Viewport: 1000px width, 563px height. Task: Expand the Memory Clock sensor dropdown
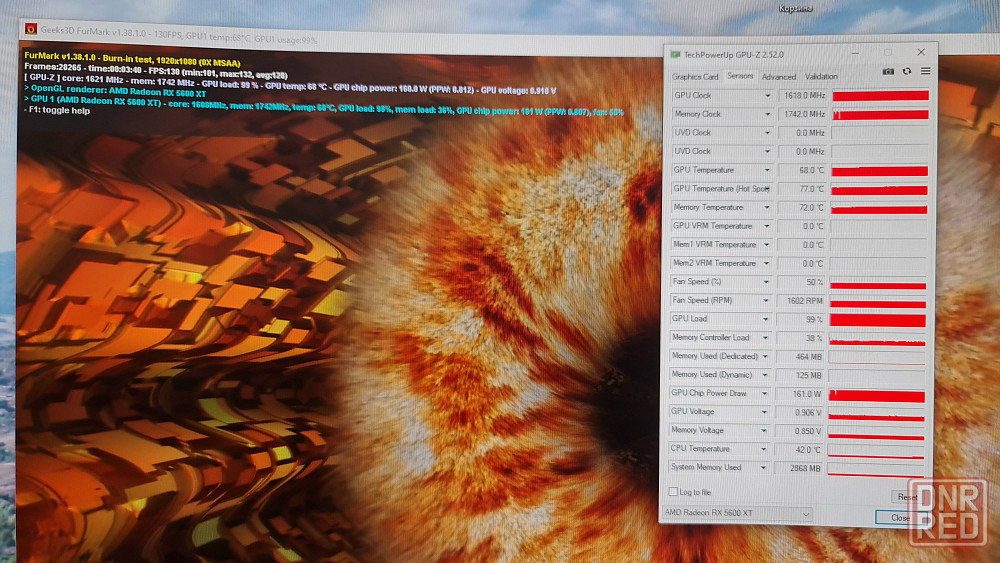(x=767, y=114)
